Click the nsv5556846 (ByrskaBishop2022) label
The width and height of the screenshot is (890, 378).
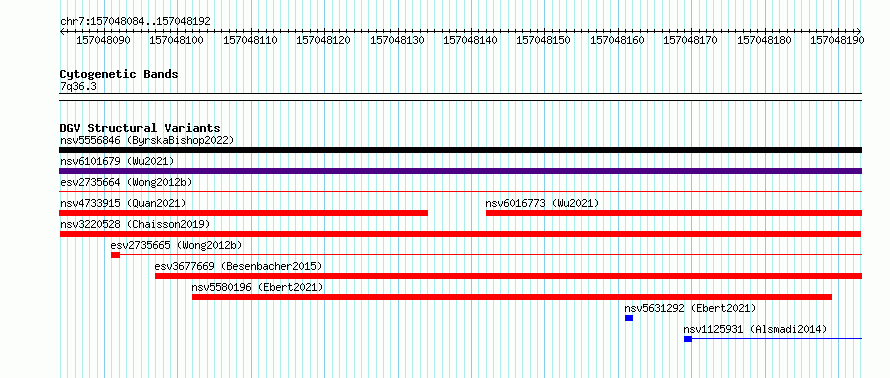click(x=147, y=140)
